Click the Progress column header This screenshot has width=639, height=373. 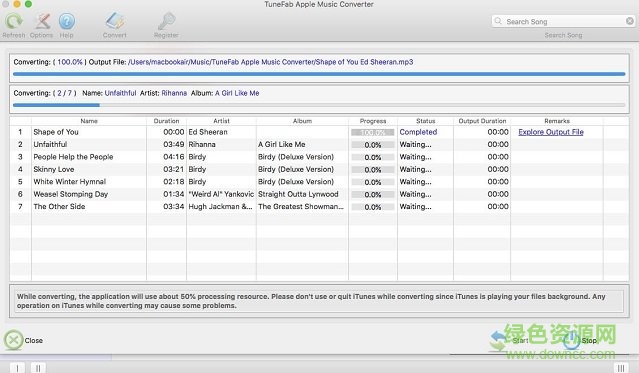click(373, 121)
